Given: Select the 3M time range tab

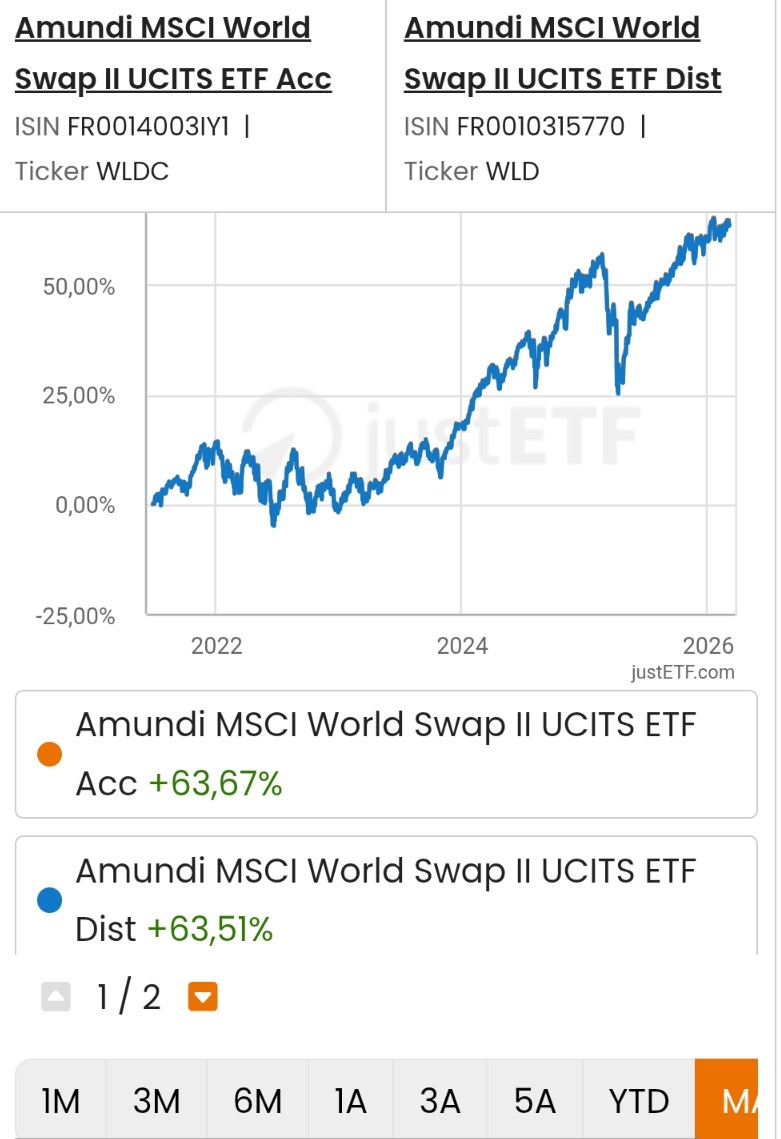Looking at the screenshot, I should 156,1100.
